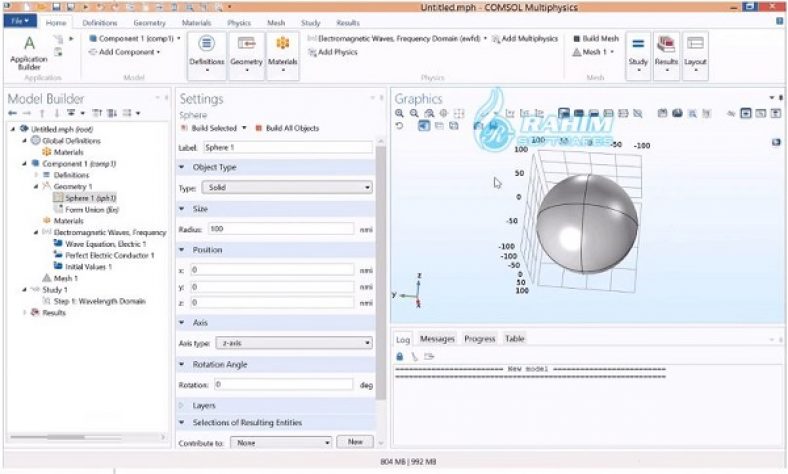
Task: Open the Axis type dropdown
Action: tap(287, 342)
